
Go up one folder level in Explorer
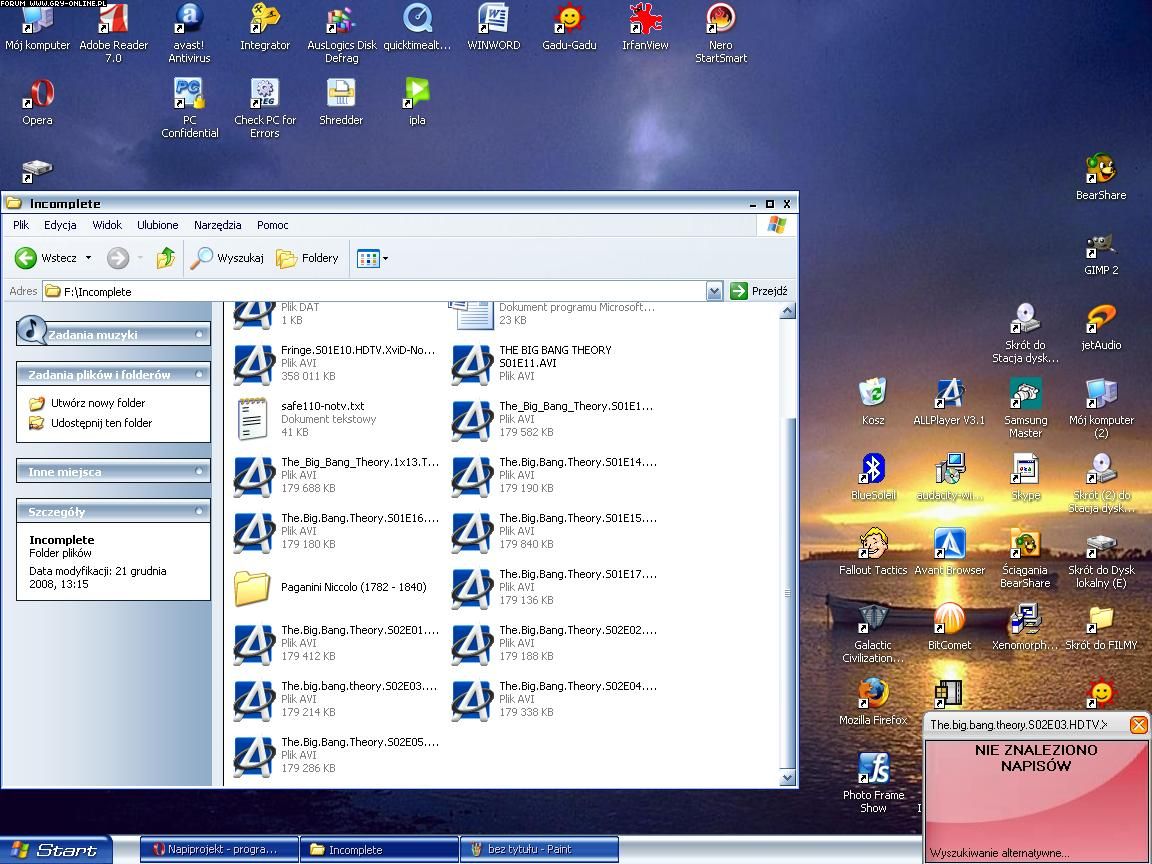pyautogui.click(x=166, y=258)
